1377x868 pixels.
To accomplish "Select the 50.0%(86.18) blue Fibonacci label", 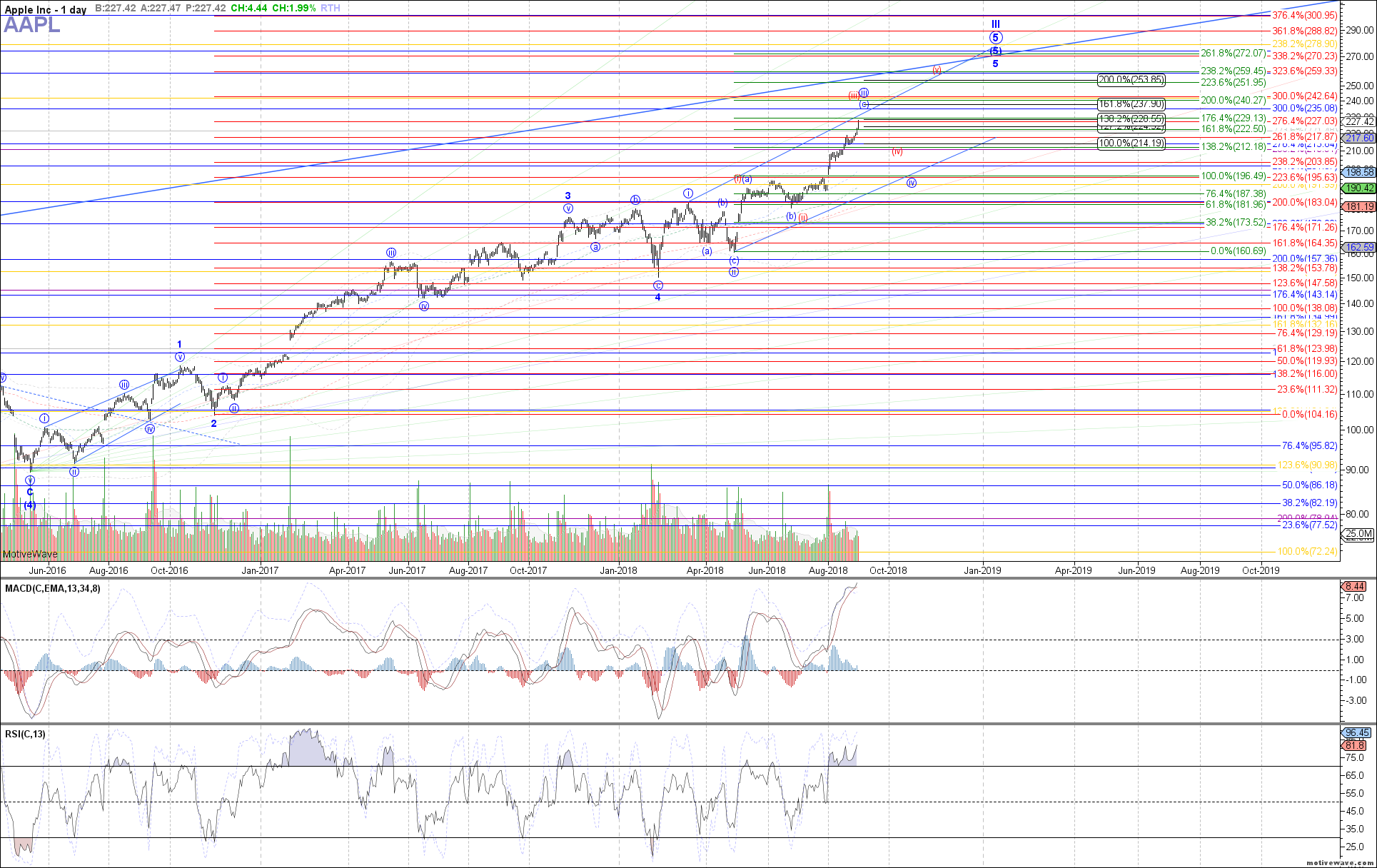I will tap(1309, 485).
